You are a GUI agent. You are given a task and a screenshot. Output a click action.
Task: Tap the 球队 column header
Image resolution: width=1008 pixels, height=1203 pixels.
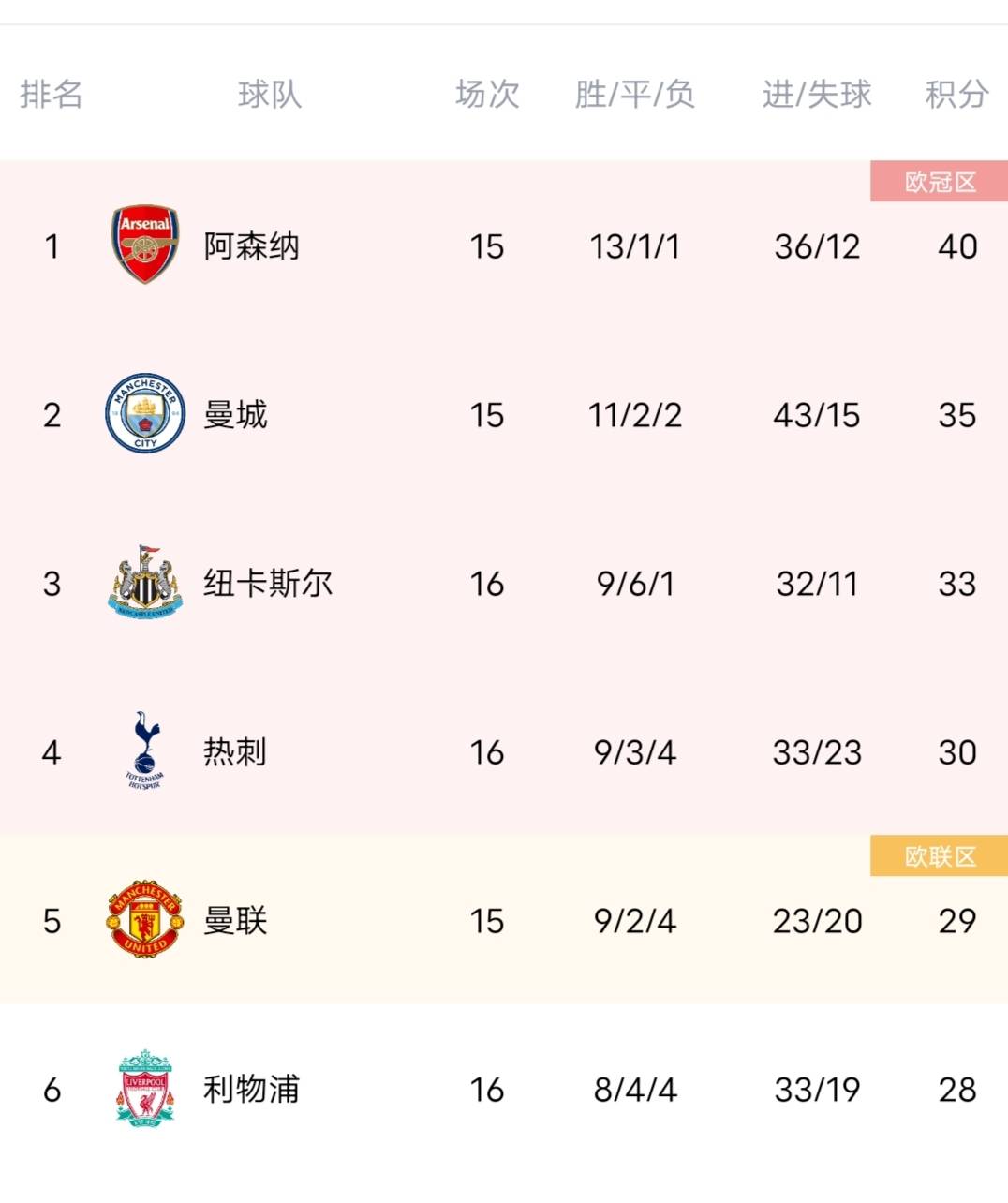click(x=270, y=94)
